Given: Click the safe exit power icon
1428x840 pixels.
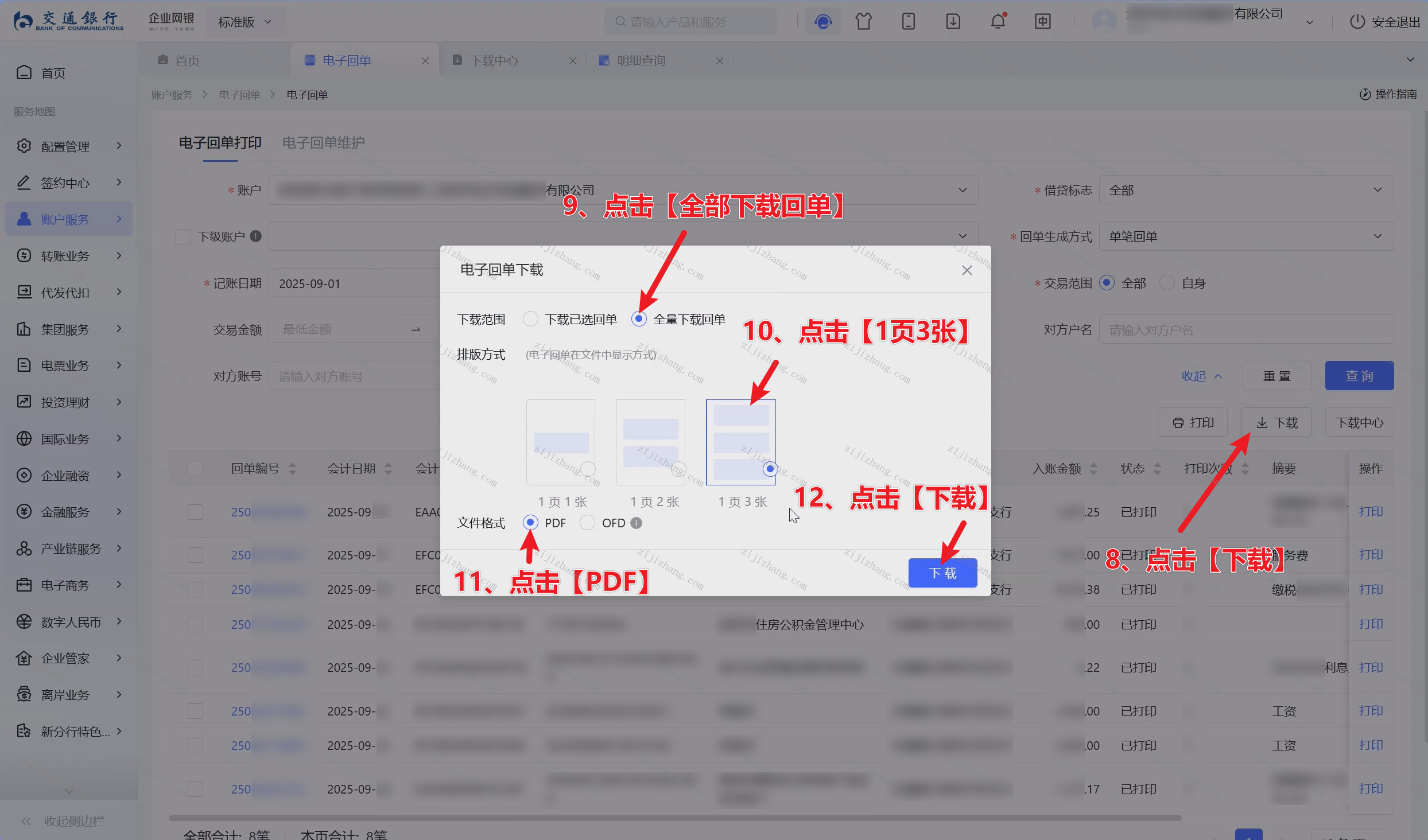Looking at the screenshot, I should (1357, 22).
